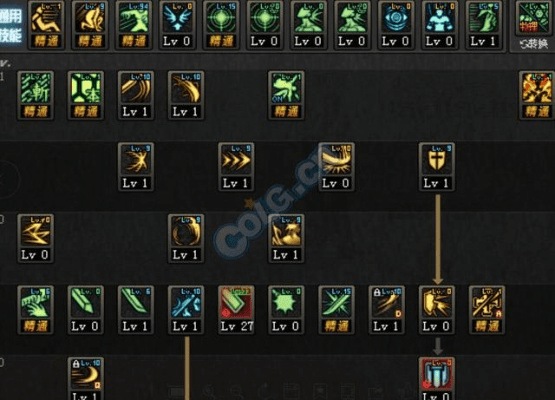
Task: Select the green clawed hand skill icon
Action: click(x=35, y=310)
